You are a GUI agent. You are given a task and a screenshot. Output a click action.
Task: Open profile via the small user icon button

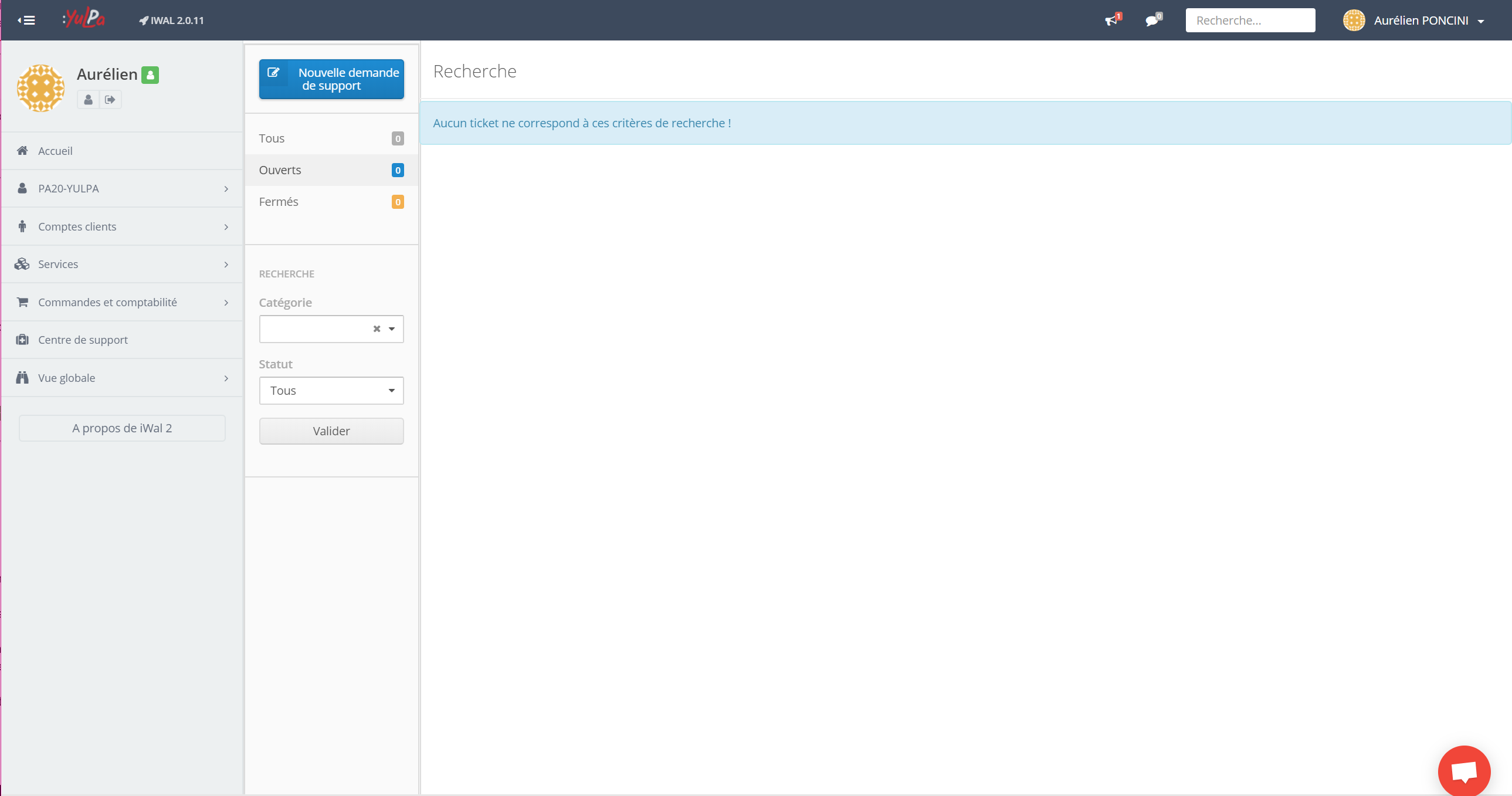pyautogui.click(x=88, y=99)
